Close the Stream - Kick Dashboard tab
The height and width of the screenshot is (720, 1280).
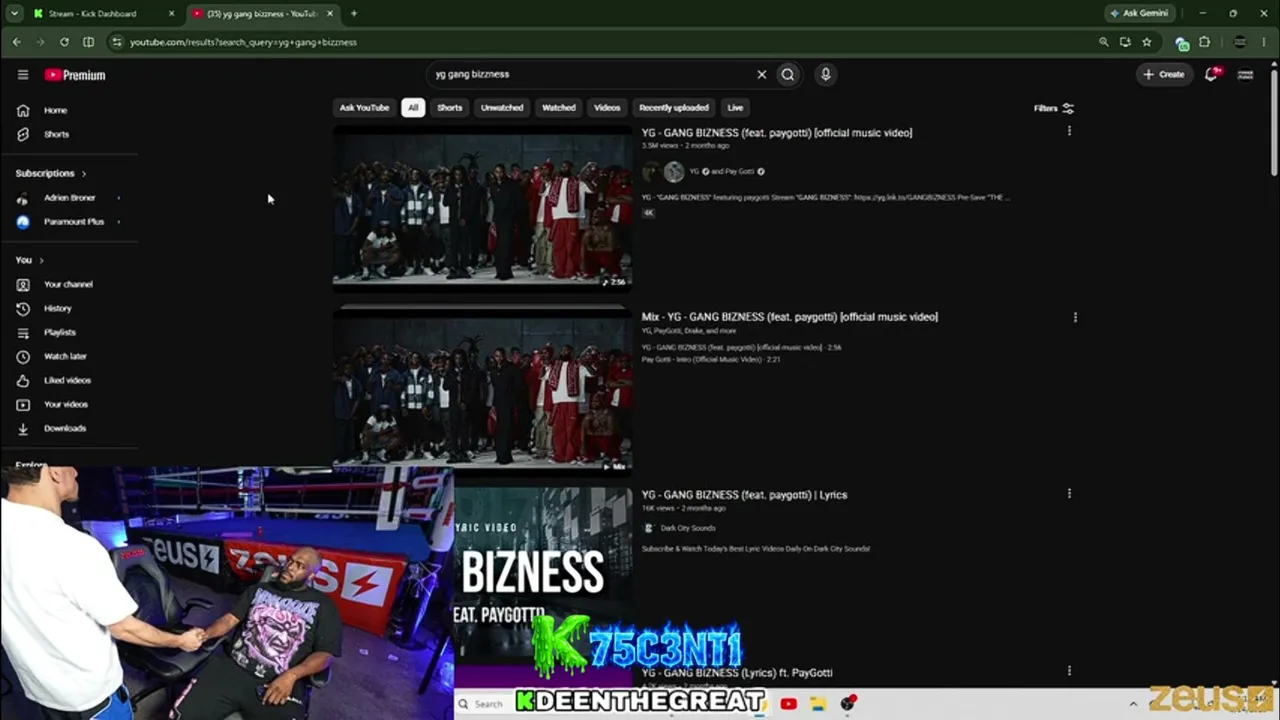click(172, 13)
